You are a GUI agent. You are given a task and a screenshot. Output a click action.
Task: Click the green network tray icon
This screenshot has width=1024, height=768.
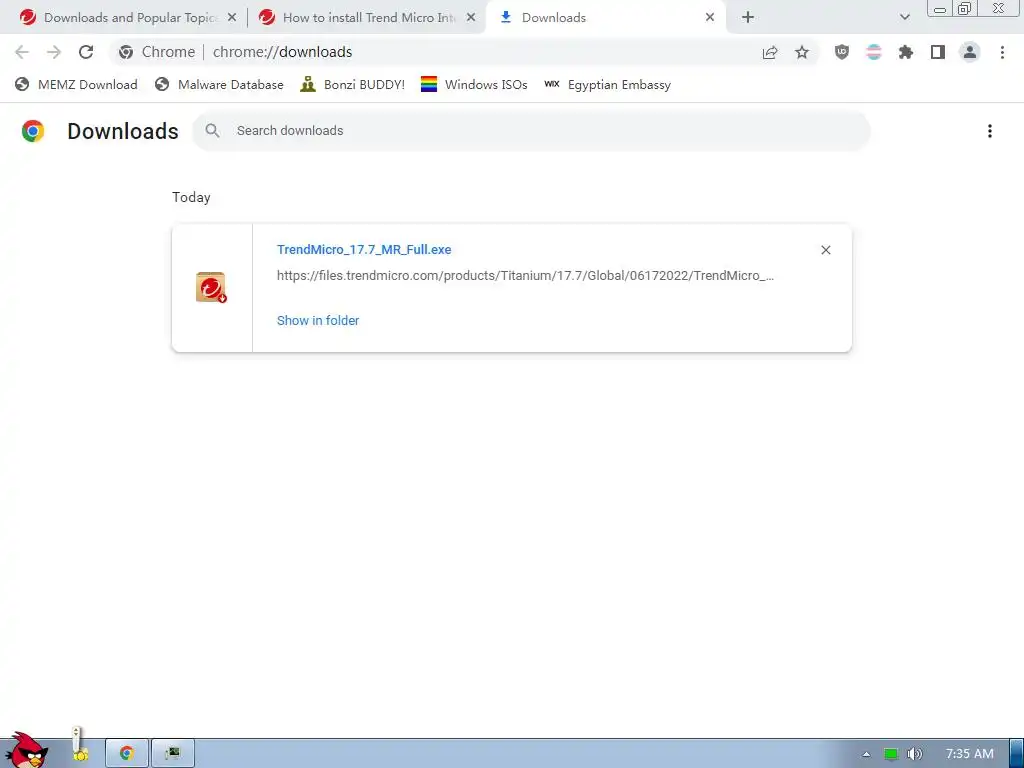891,754
